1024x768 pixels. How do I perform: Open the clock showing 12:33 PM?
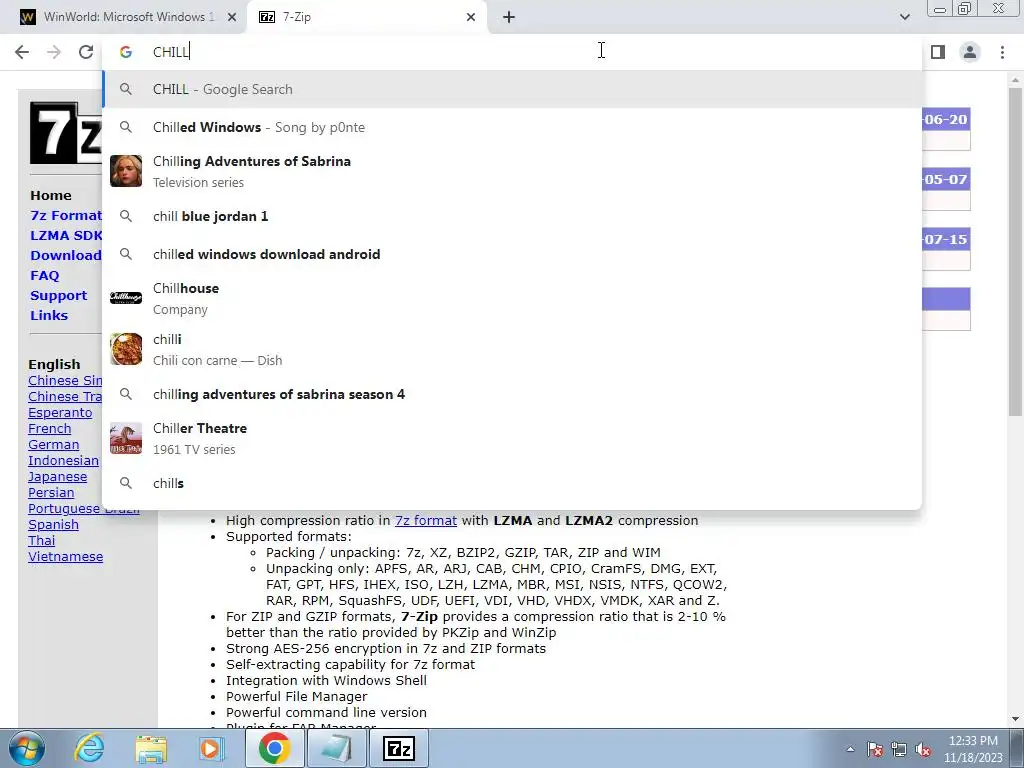point(973,749)
